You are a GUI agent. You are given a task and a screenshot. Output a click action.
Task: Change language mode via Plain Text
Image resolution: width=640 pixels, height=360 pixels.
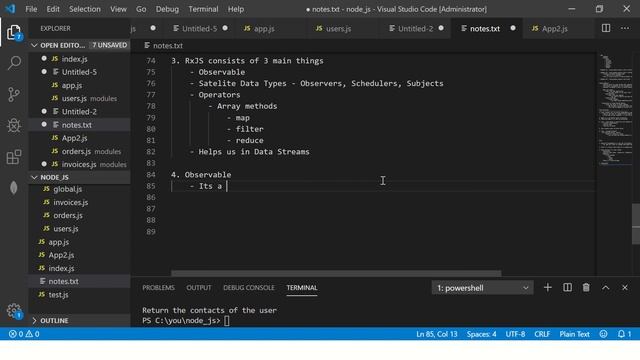click(x=574, y=334)
